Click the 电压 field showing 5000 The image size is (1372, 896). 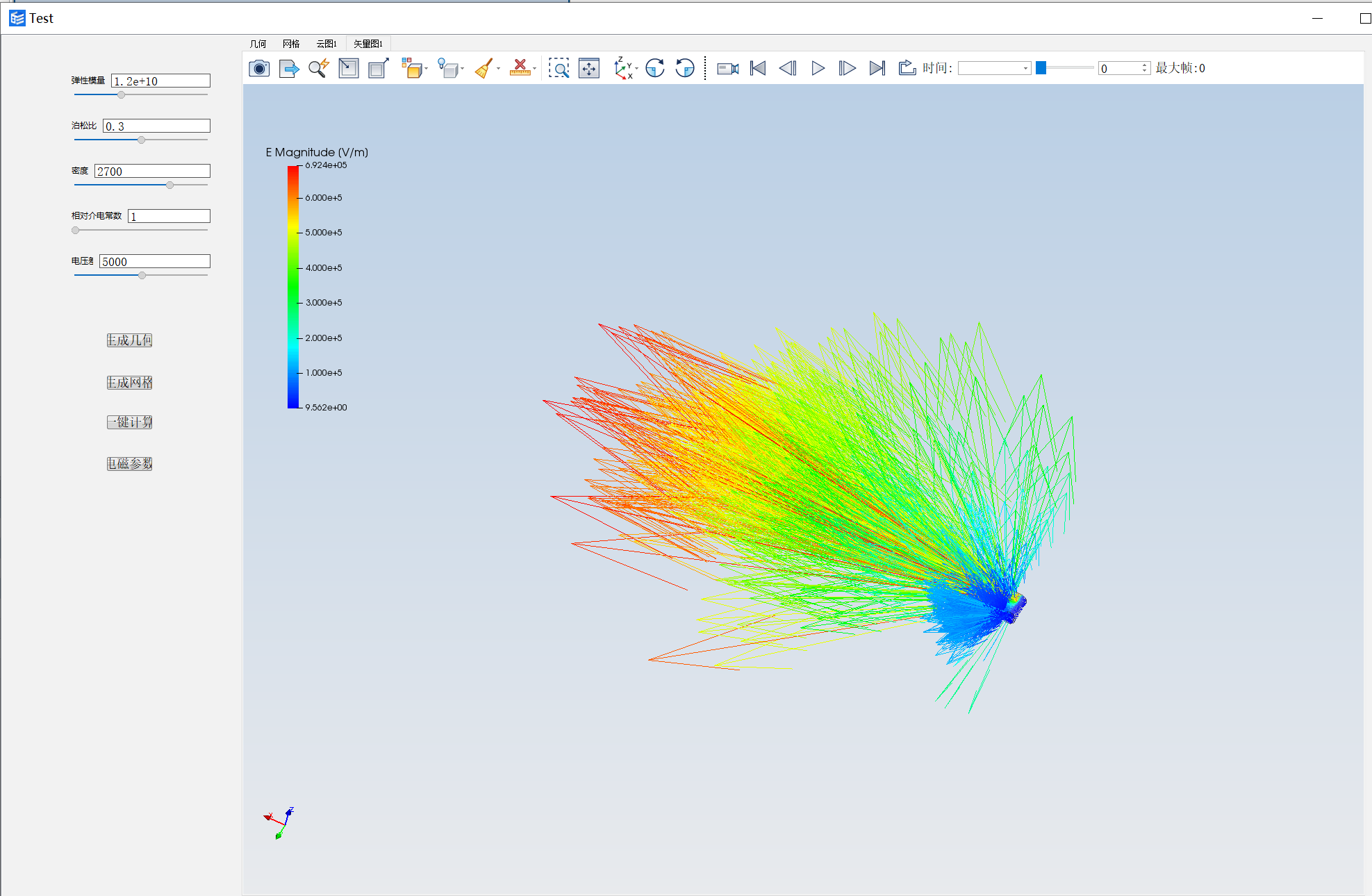tap(155, 262)
